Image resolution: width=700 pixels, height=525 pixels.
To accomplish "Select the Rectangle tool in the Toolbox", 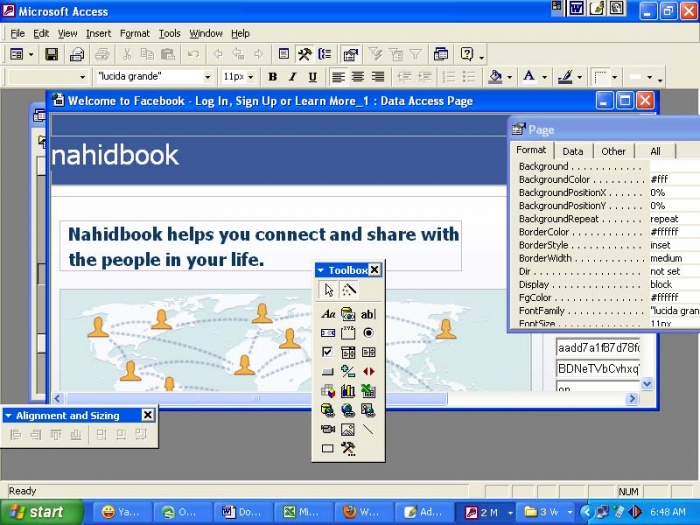I will click(x=328, y=448).
